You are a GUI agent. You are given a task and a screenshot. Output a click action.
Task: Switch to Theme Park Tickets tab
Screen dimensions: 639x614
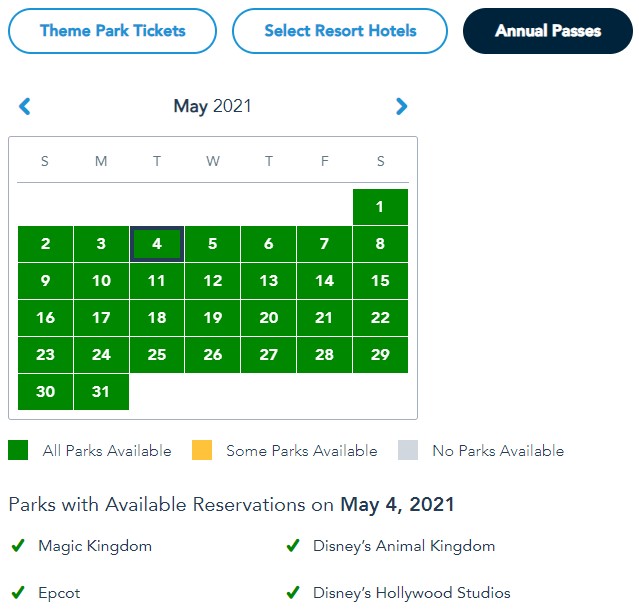click(x=112, y=31)
